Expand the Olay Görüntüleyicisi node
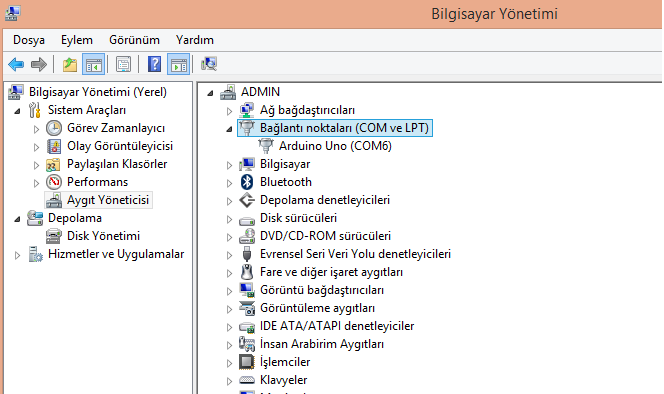The width and height of the screenshot is (664, 394). point(36,147)
